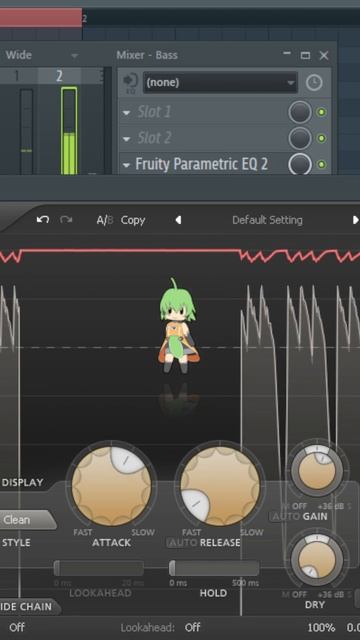360x640 pixels.
Task: Click the M OFF label under GAIN knob
Action: [x=294, y=506]
